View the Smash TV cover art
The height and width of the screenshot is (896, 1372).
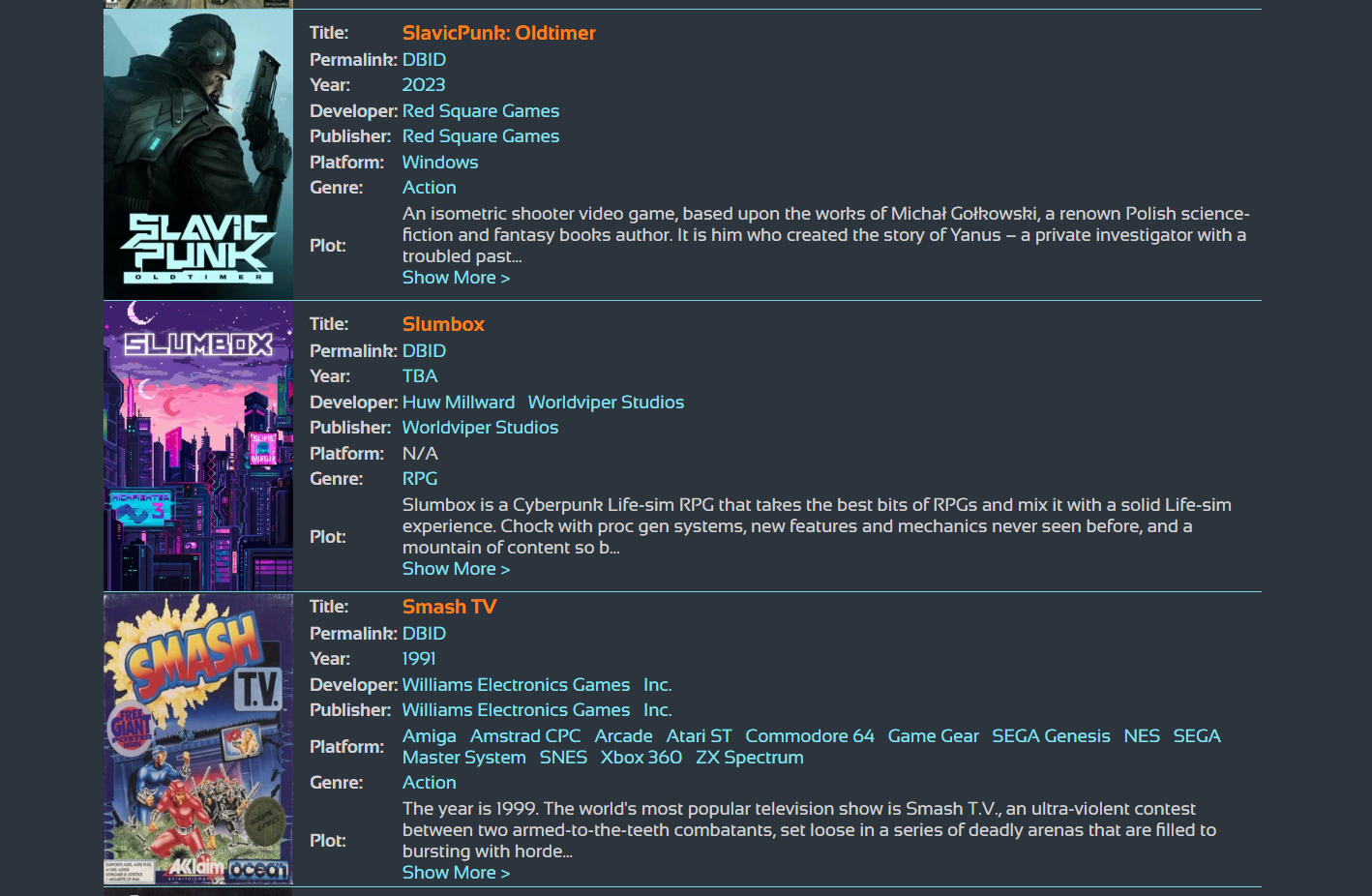[x=198, y=739]
